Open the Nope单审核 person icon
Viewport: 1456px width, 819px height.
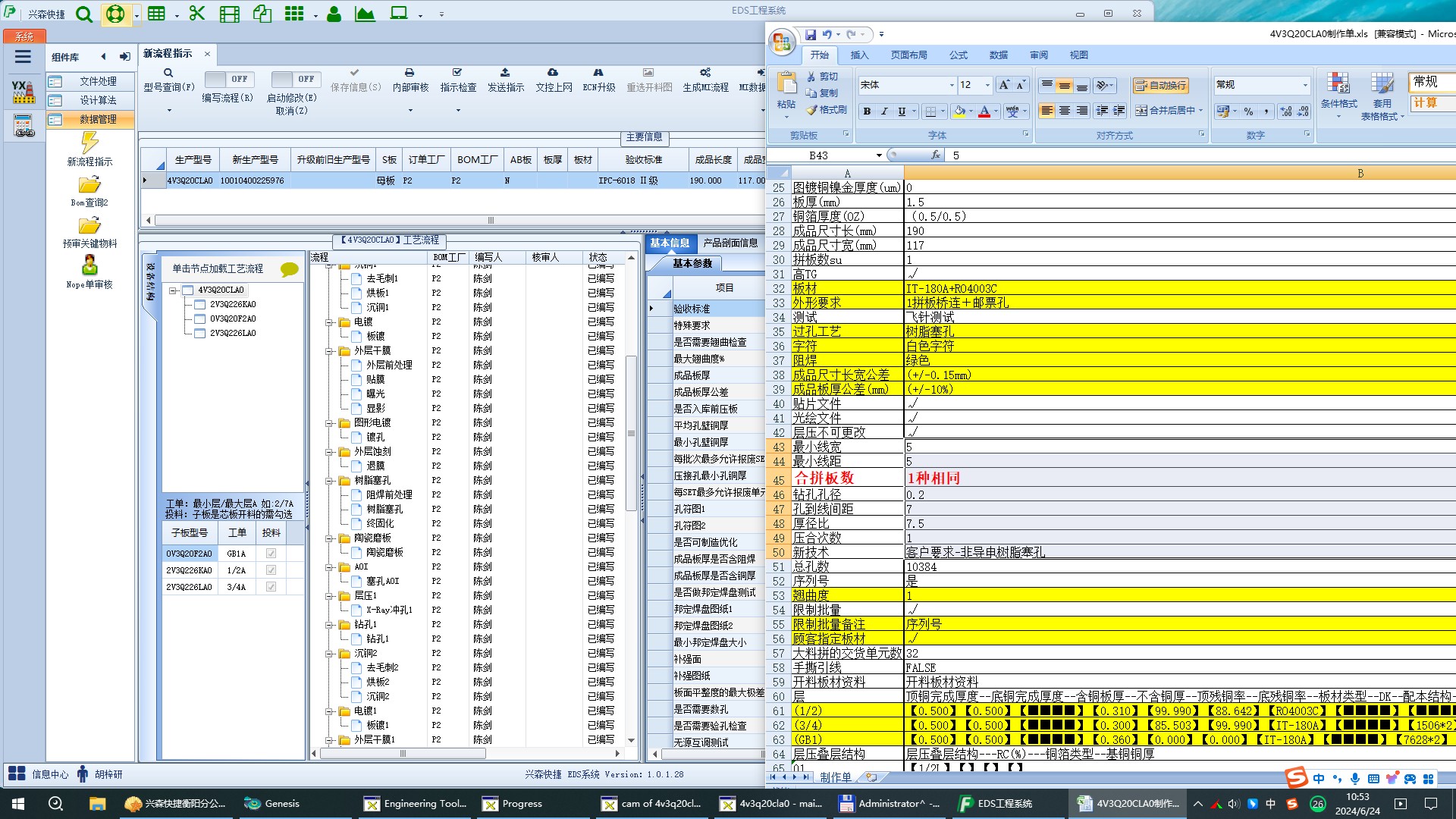tap(89, 265)
